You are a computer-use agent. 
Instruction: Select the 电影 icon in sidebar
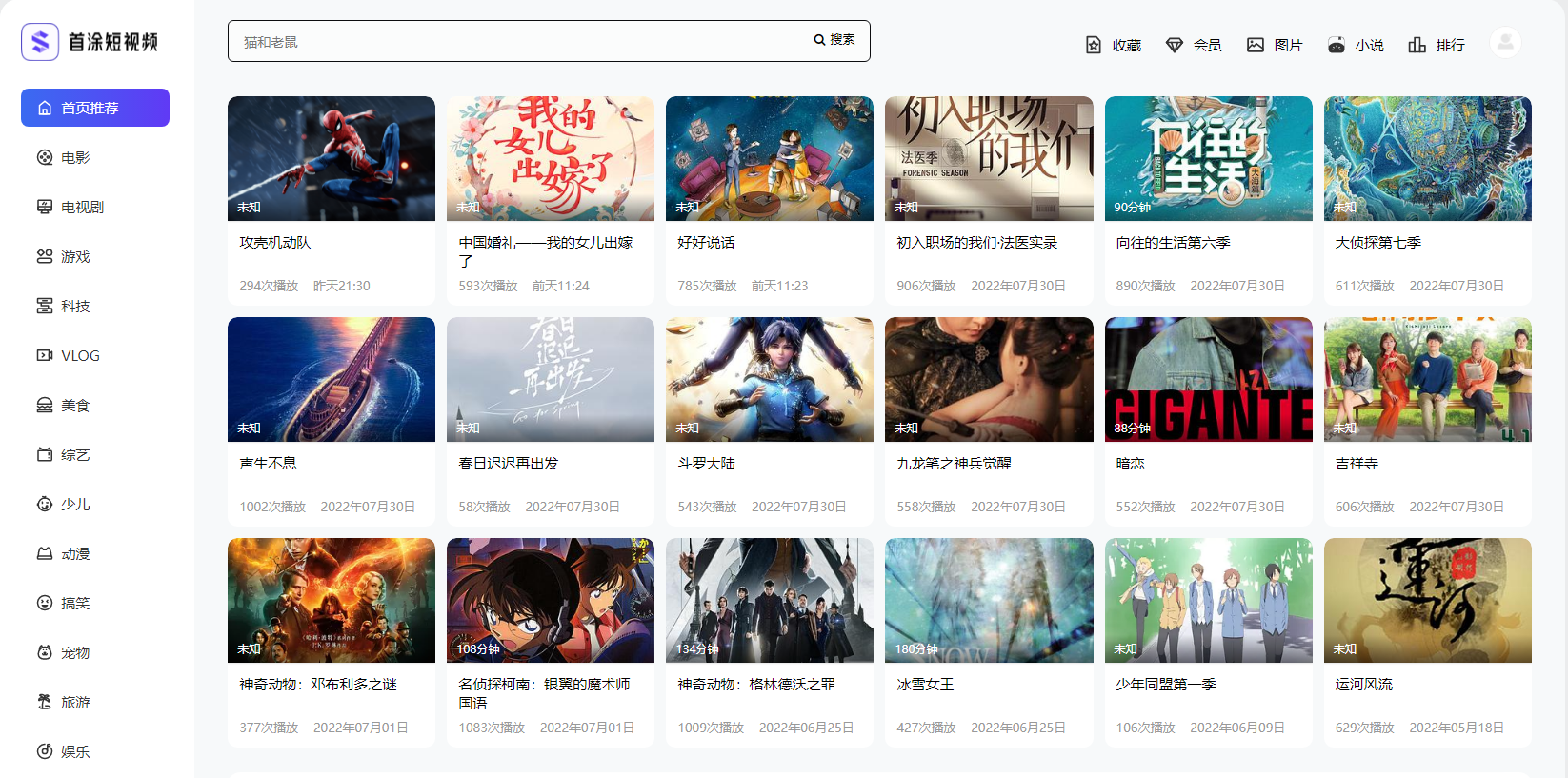45,158
